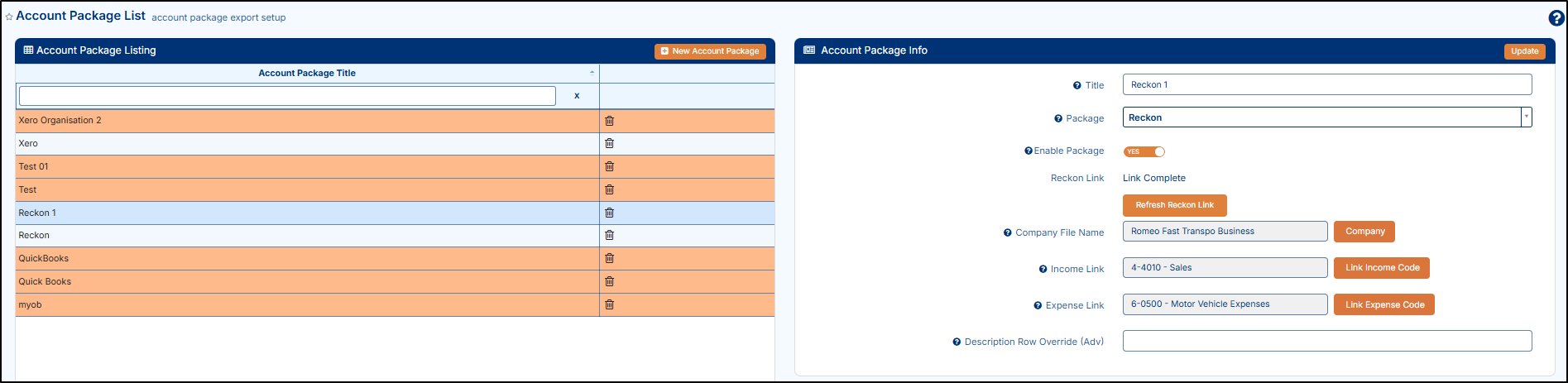This screenshot has height=383, width=1568.
Task: Show help for the Title field
Action: point(1077,85)
